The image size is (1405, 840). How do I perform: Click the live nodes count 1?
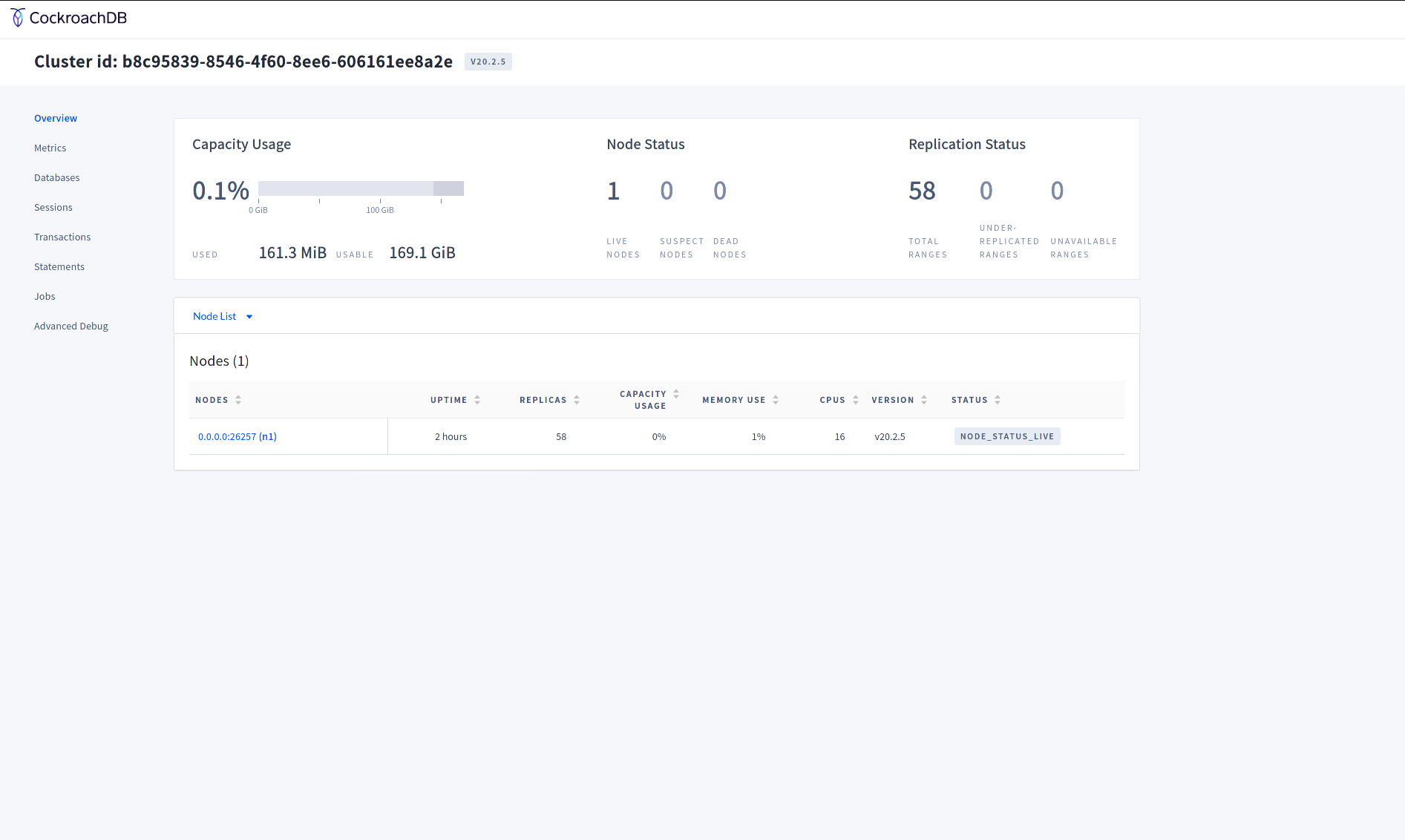click(x=613, y=191)
